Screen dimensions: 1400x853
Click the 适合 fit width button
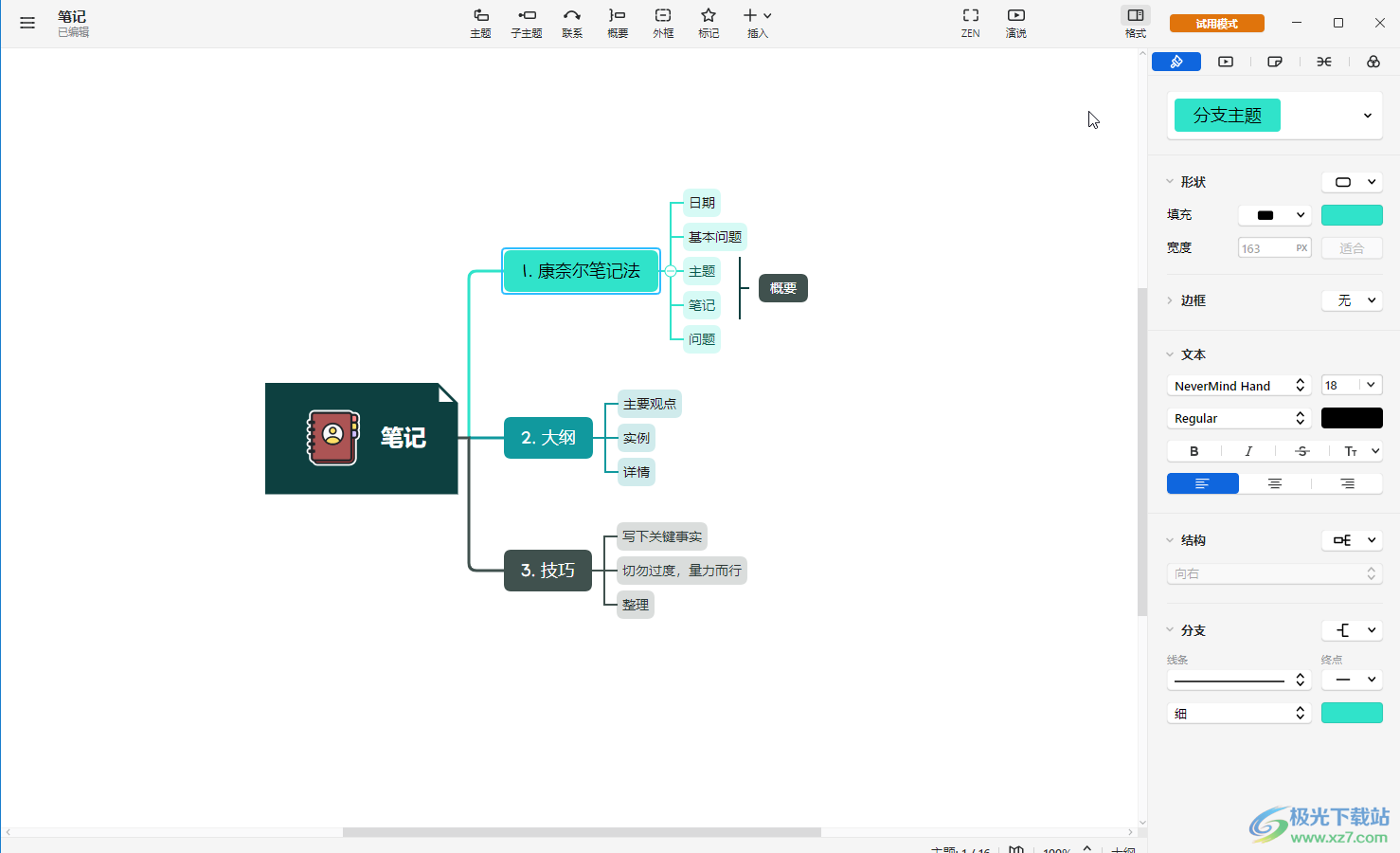click(x=1352, y=248)
